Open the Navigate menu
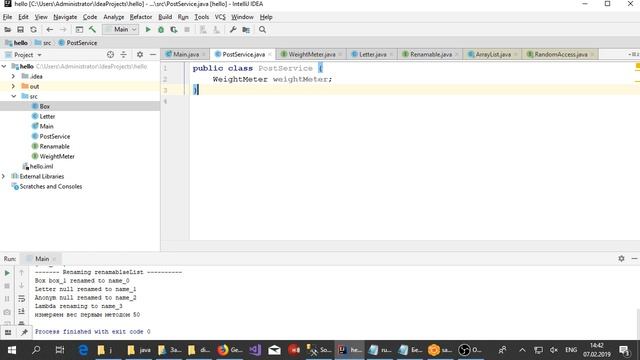Viewport: 640px width, 360px height. click(x=65, y=17)
